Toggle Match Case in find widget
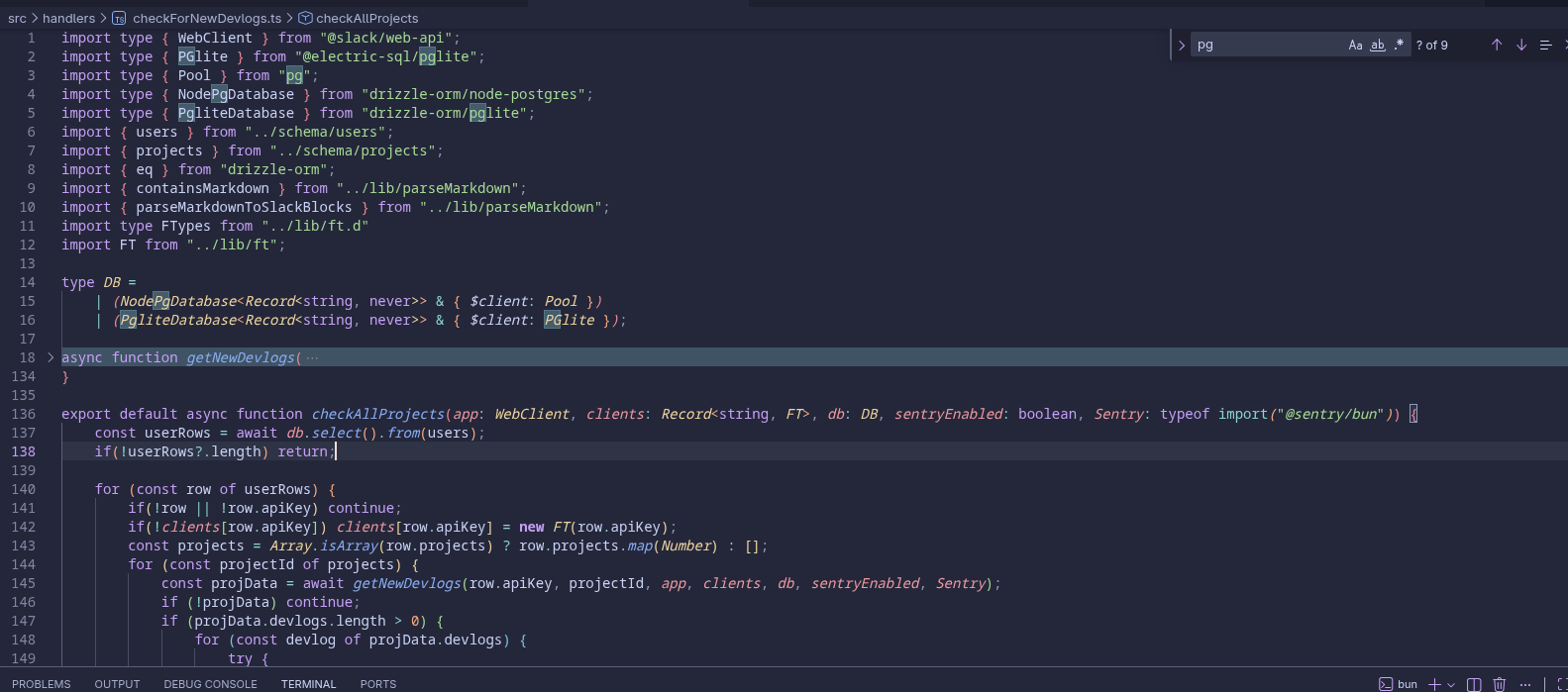 point(1355,45)
